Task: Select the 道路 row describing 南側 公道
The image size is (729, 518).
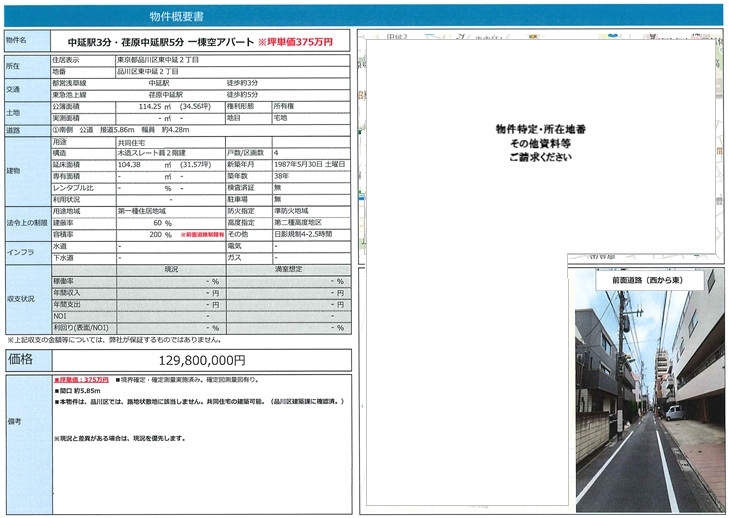Action: tap(200, 130)
